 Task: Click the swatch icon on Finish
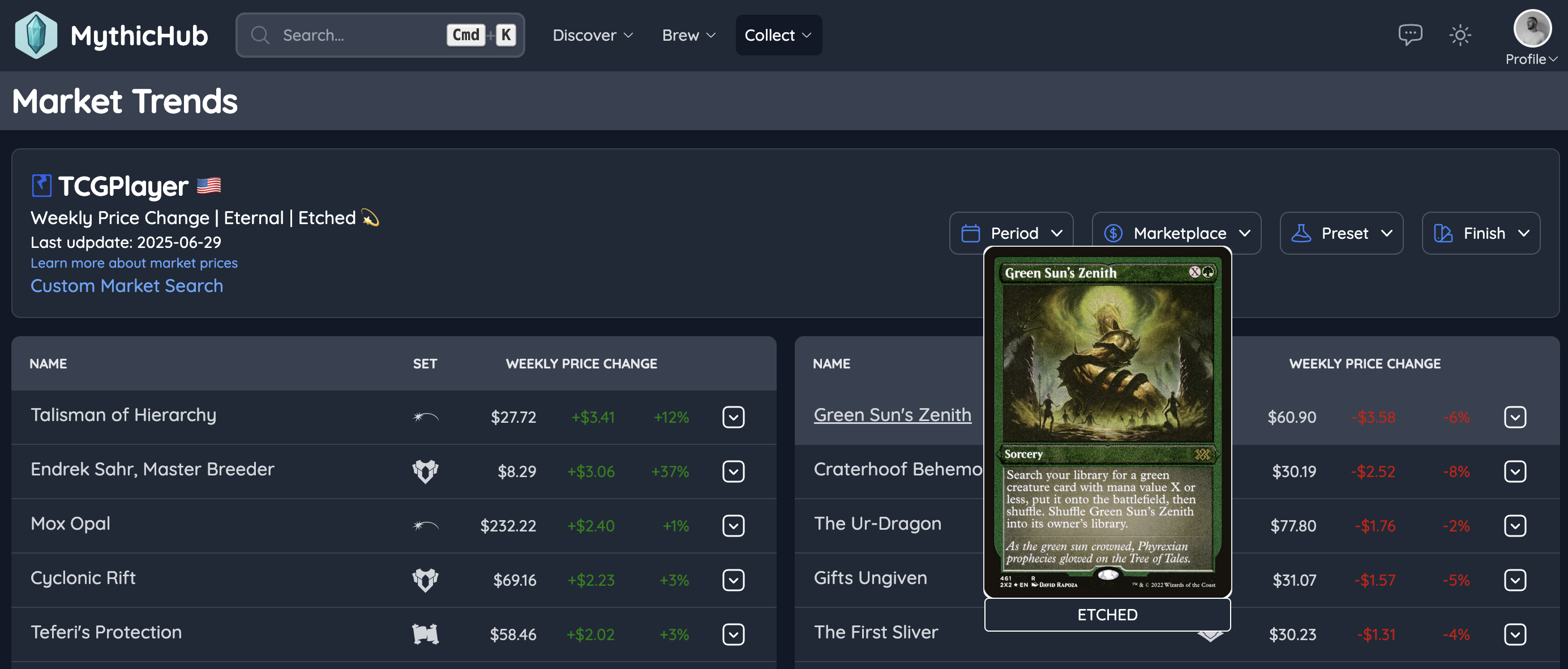[1443, 233]
